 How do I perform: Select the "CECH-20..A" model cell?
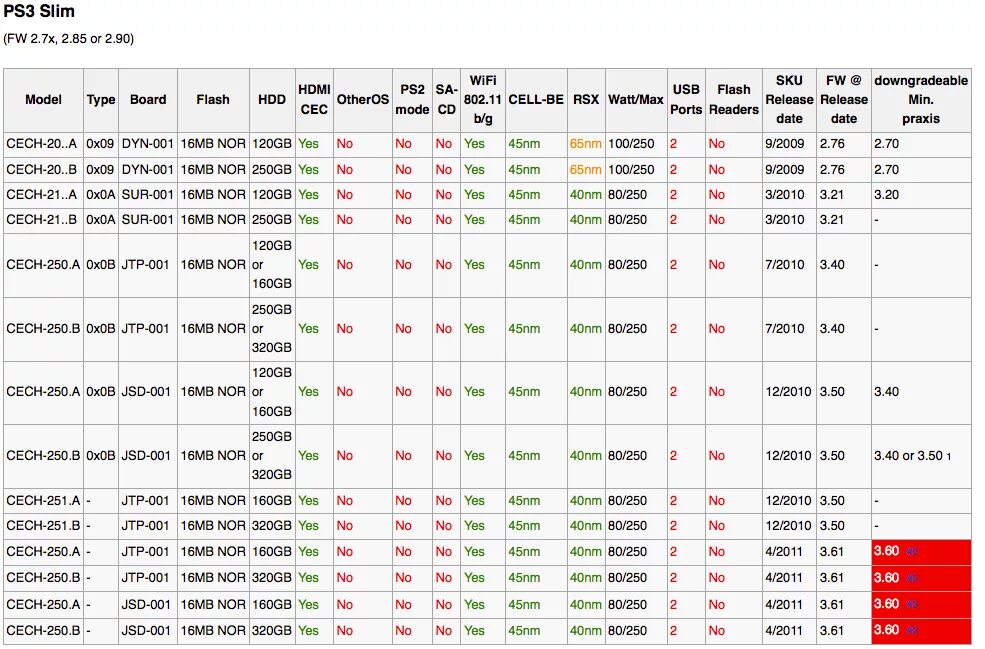coord(41,144)
